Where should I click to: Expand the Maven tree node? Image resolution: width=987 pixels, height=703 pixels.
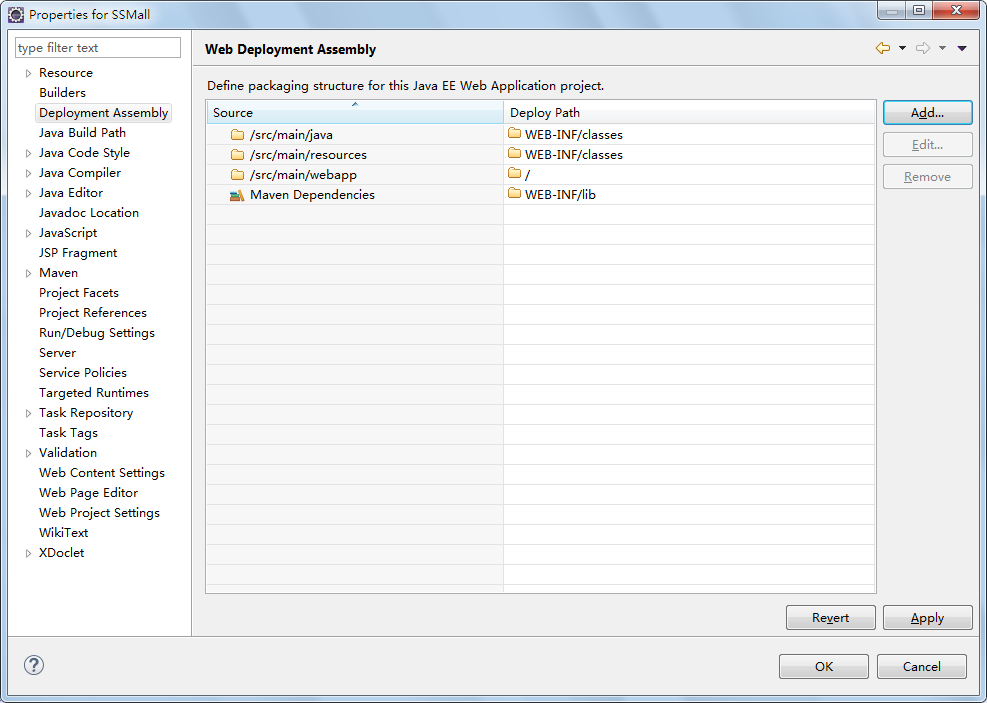28,273
